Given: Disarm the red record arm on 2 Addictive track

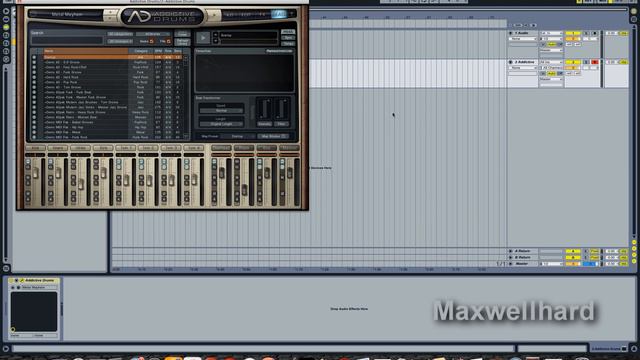Looking at the screenshot, I should pyautogui.click(x=594, y=62).
